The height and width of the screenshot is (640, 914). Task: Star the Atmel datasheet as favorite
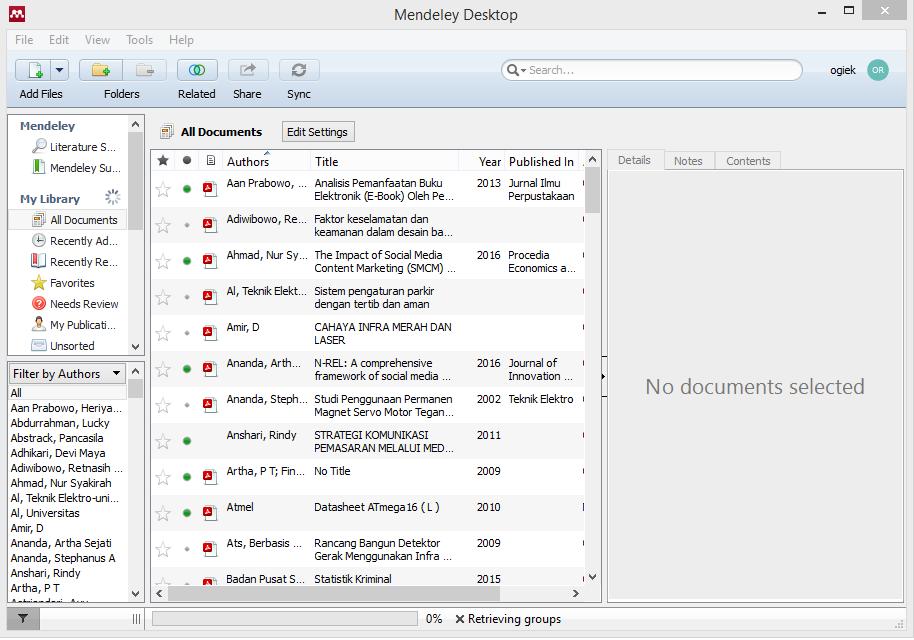coord(163,514)
